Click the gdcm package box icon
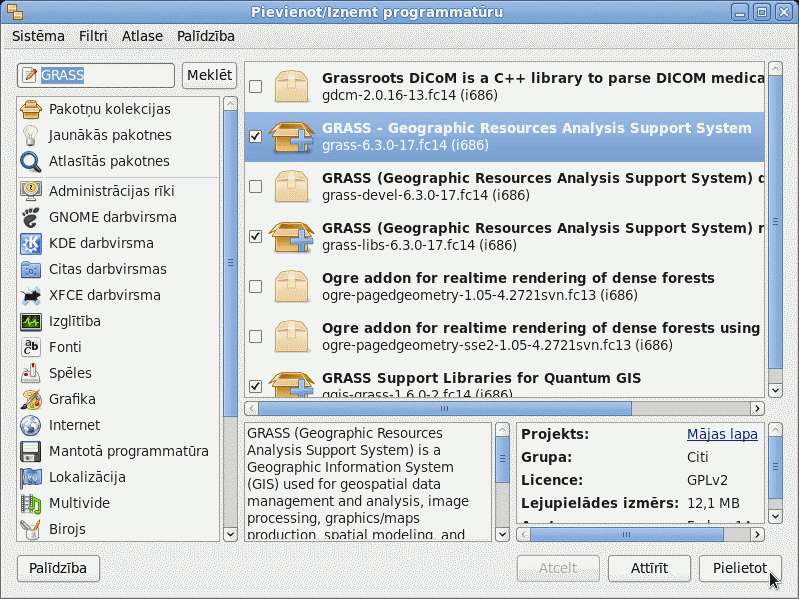Screen dimensions: 799x599 (291, 86)
